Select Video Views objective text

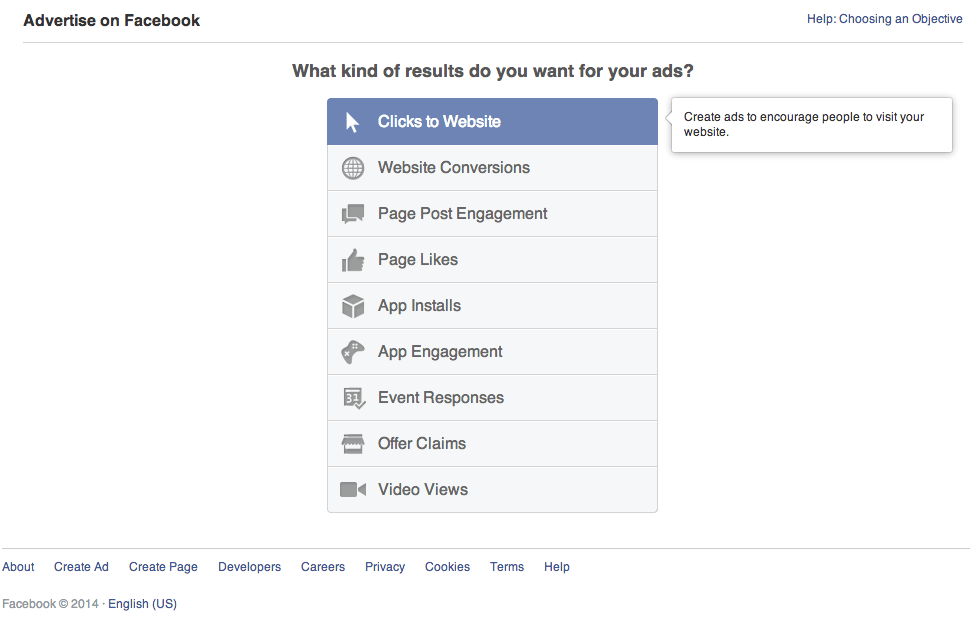423,489
